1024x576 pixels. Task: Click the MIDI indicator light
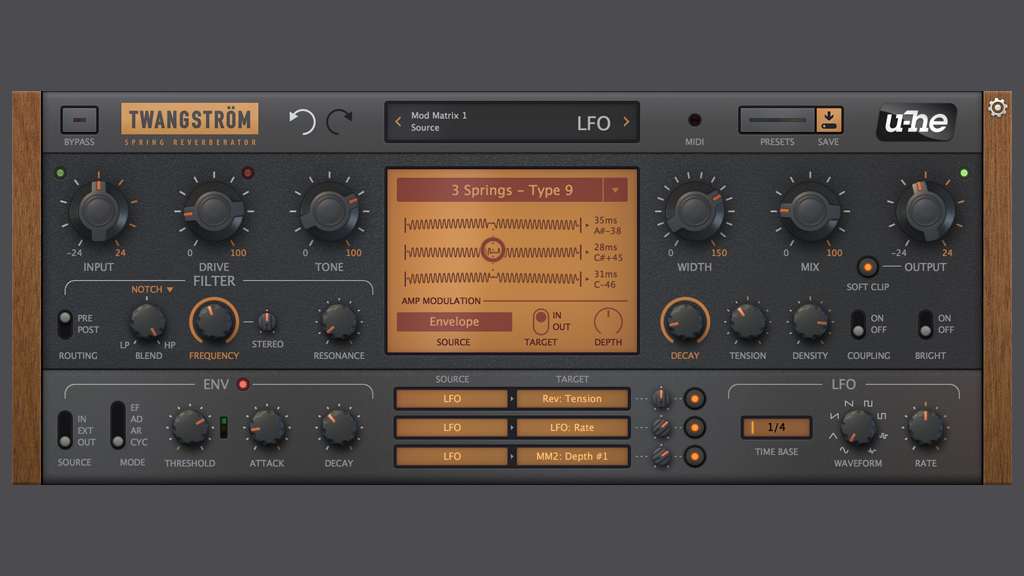pyautogui.click(x=694, y=120)
